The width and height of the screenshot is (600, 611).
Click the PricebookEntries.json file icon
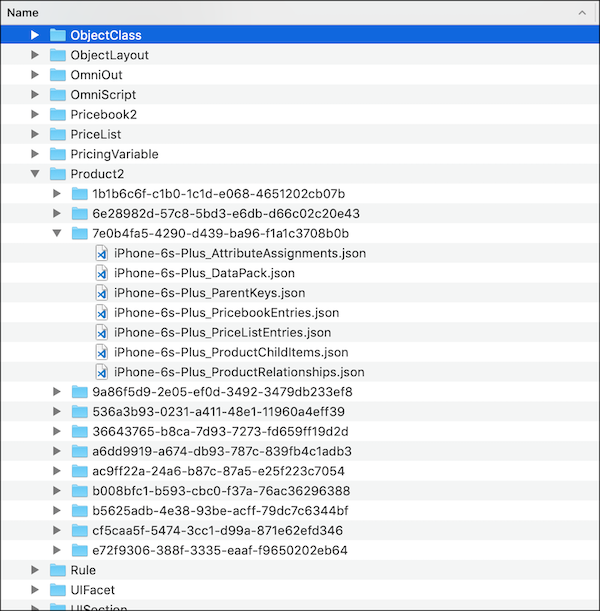pyautogui.click(x=102, y=313)
